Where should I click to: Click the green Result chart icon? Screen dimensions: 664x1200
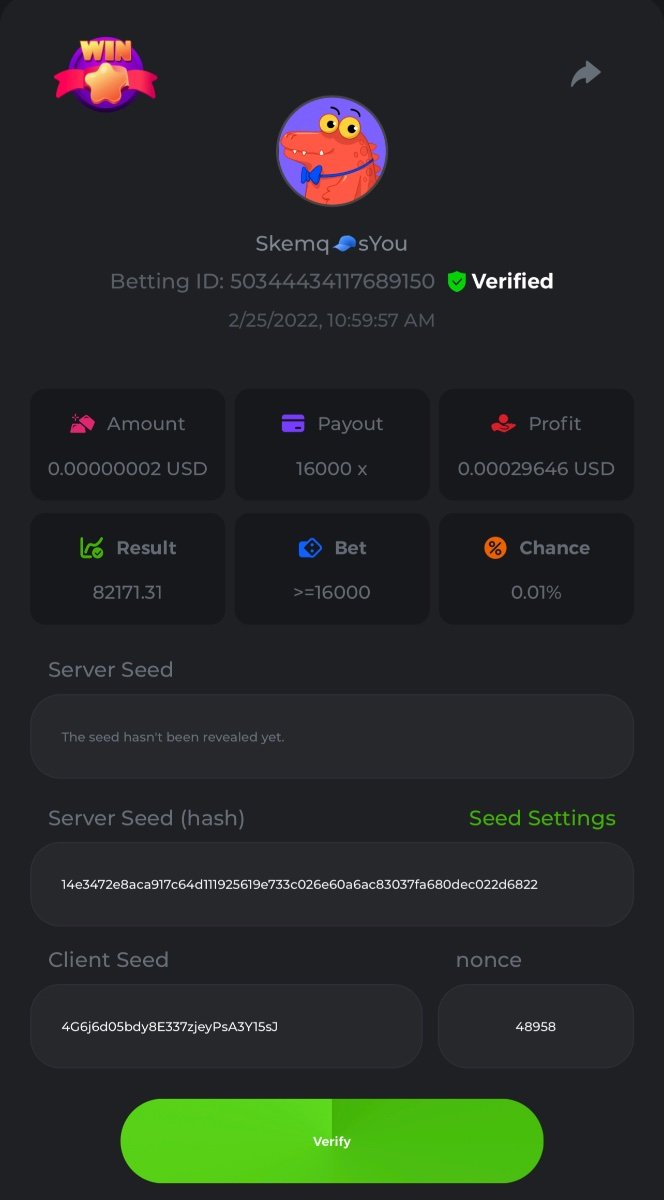92,548
